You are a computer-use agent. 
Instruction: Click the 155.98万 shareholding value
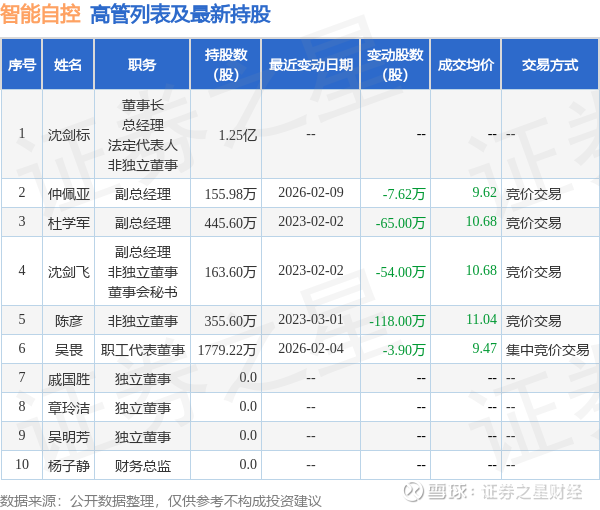click(230, 194)
